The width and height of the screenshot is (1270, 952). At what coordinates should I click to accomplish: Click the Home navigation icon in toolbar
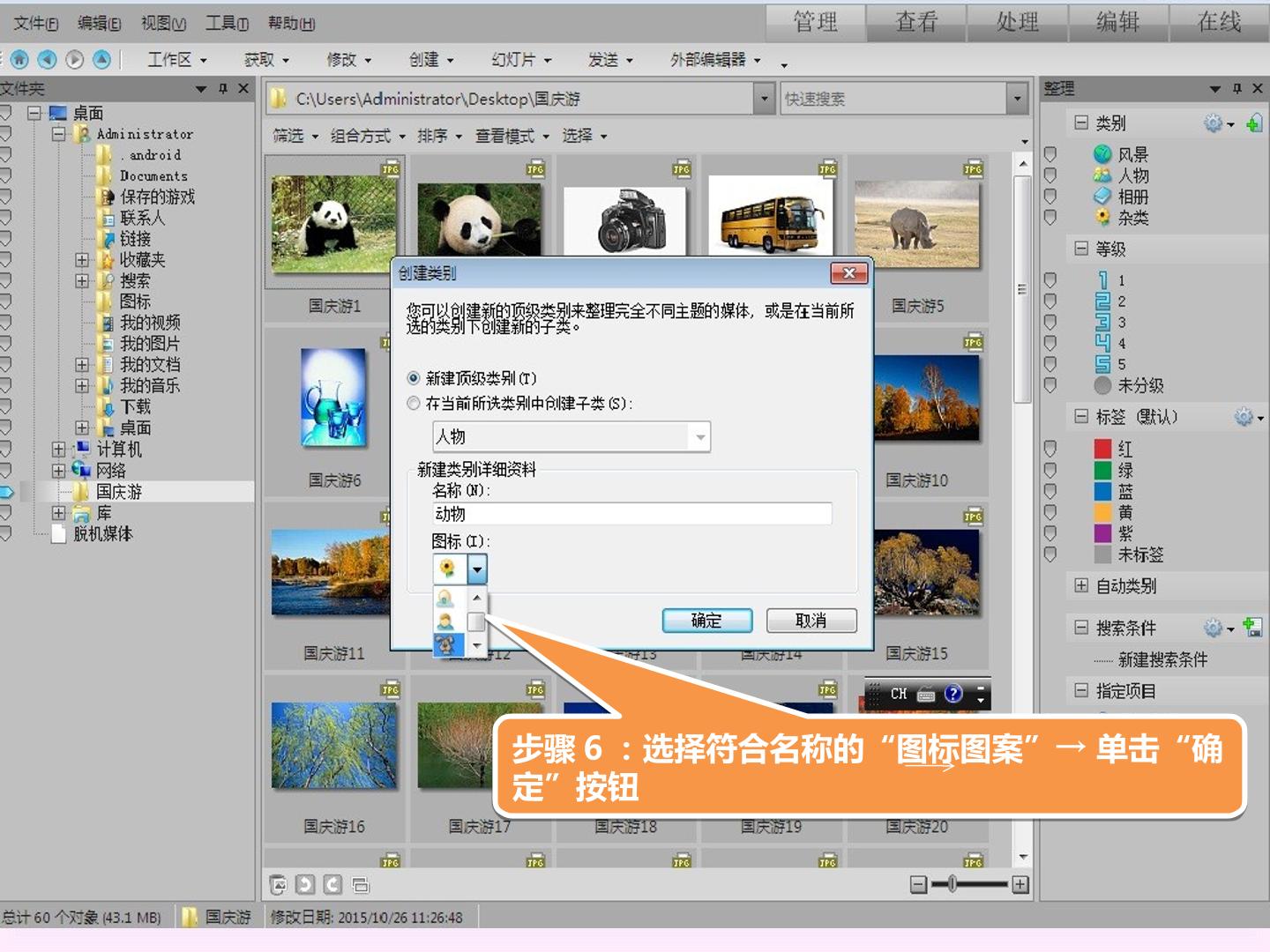pyautogui.click(x=19, y=59)
